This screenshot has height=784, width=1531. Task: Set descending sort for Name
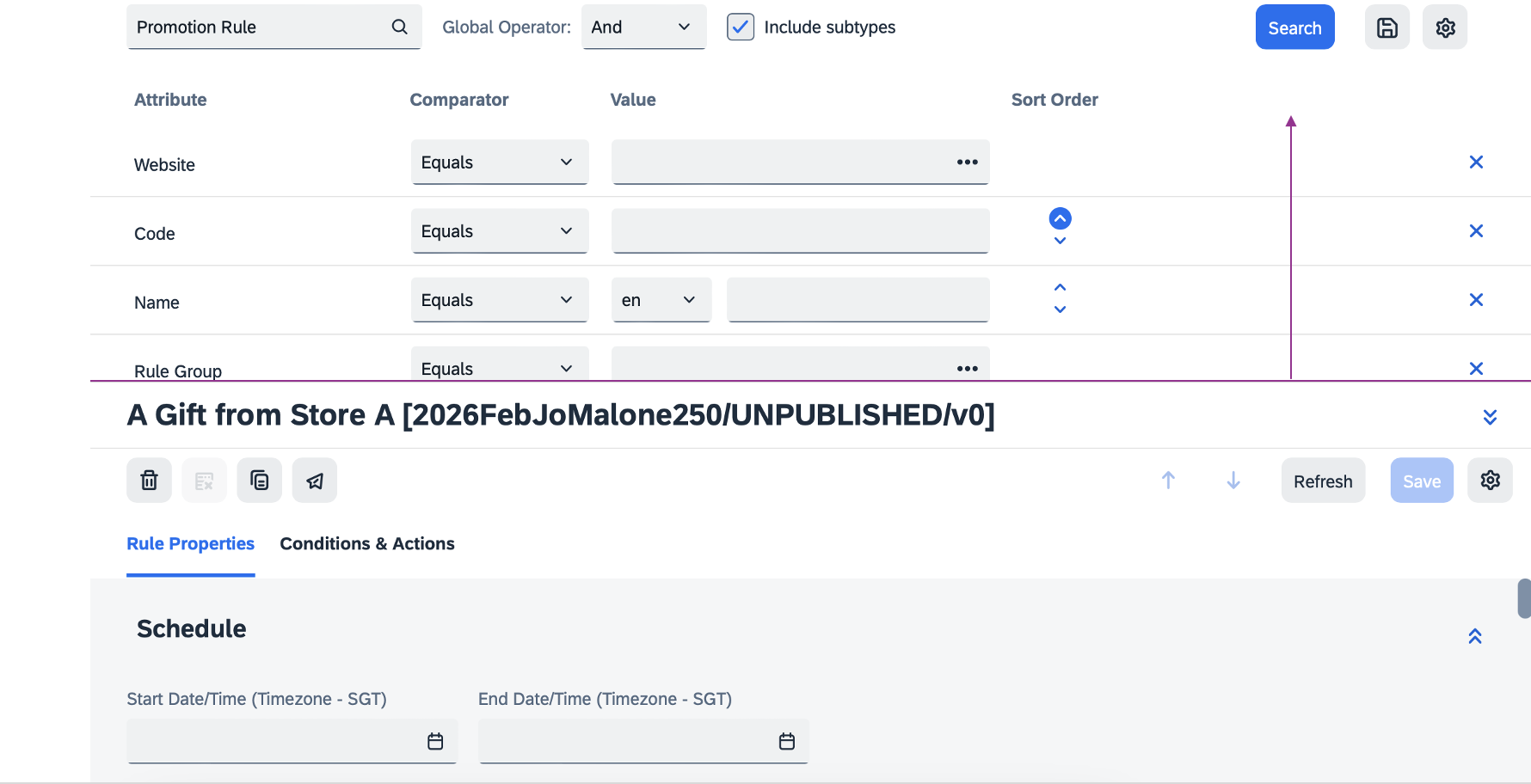pos(1060,309)
